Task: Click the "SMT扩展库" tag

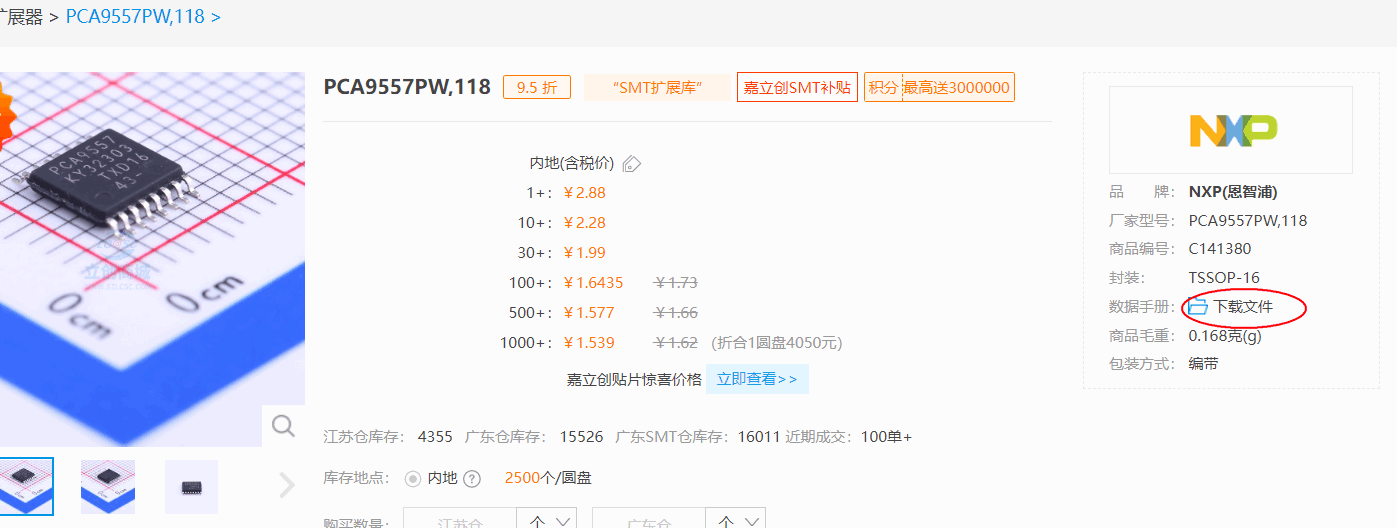Action: coord(657,87)
